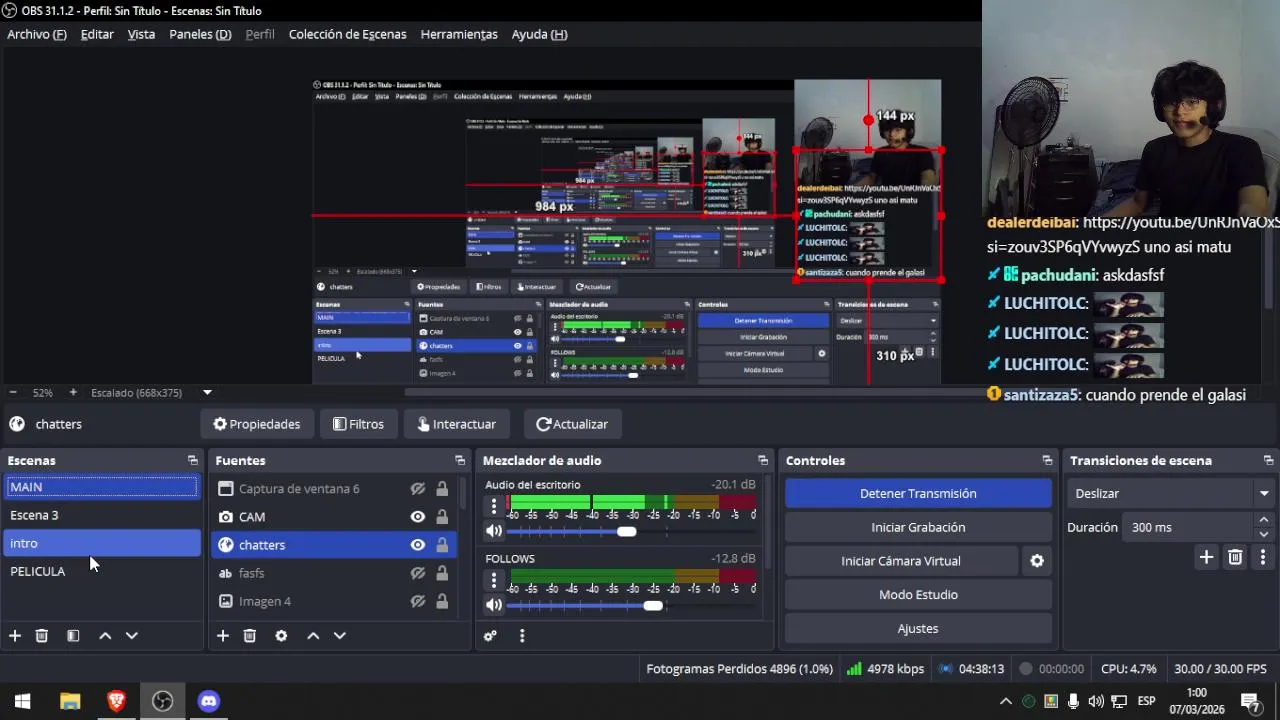Open FOLLOWS channel options dots
Image resolution: width=1280 pixels, height=720 pixels.
coord(493,581)
